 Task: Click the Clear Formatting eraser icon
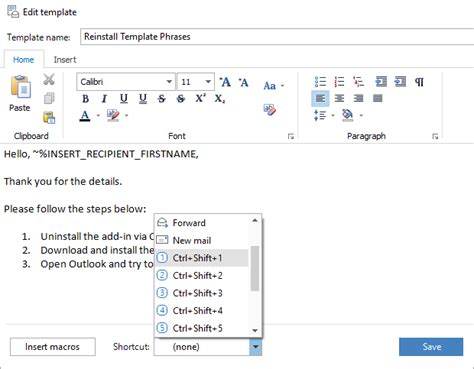point(269,109)
